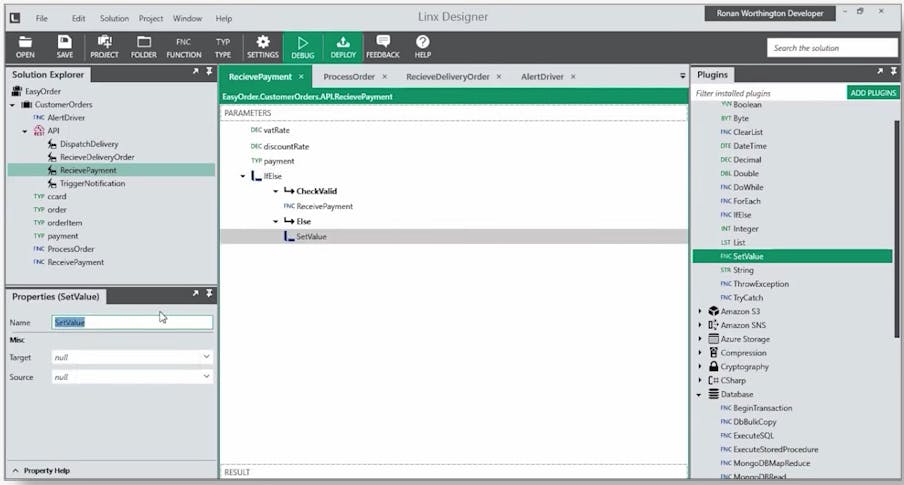Open the Project menu

point(151,18)
